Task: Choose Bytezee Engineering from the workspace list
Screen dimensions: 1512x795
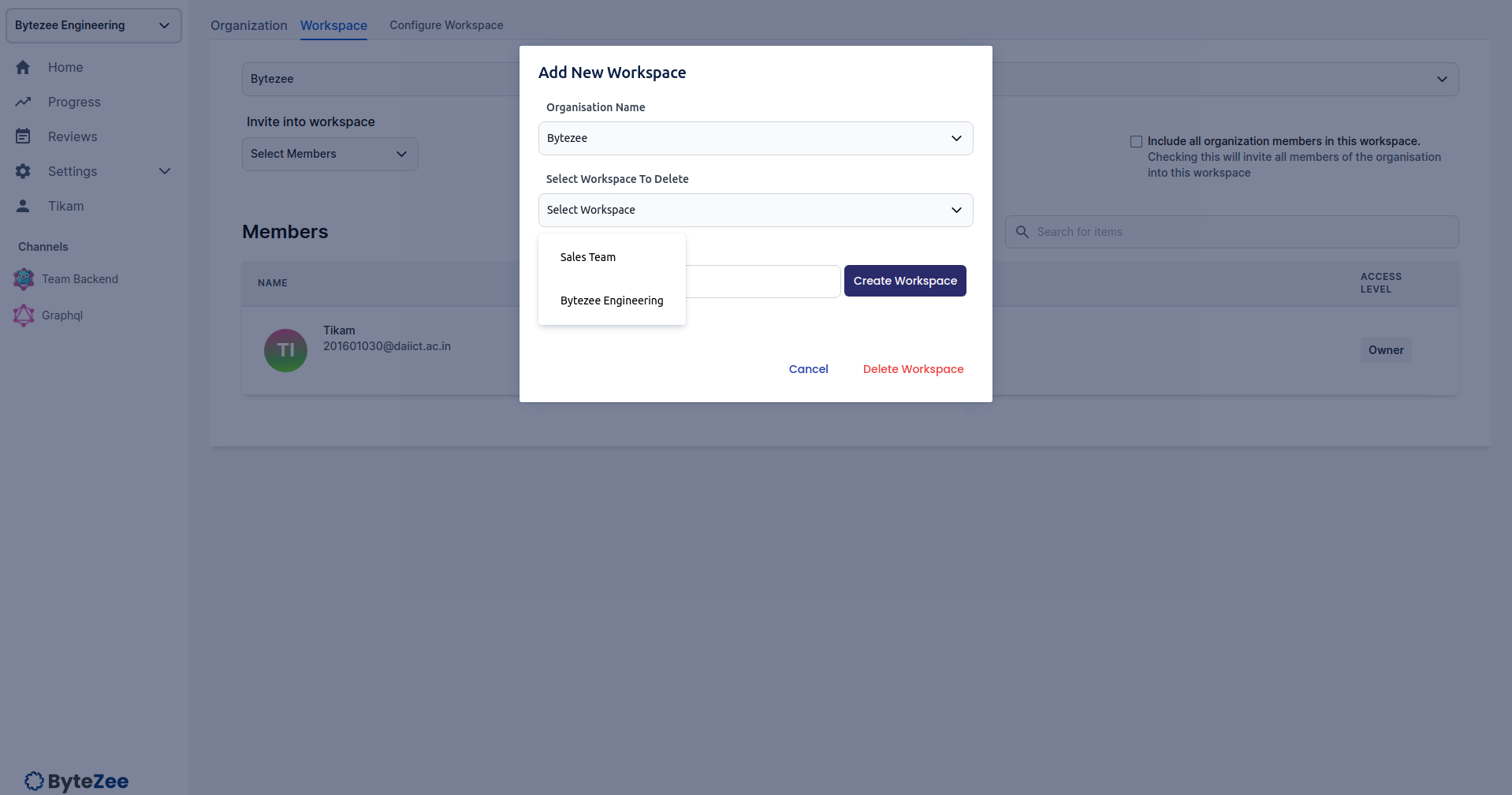Action: point(612,300)
